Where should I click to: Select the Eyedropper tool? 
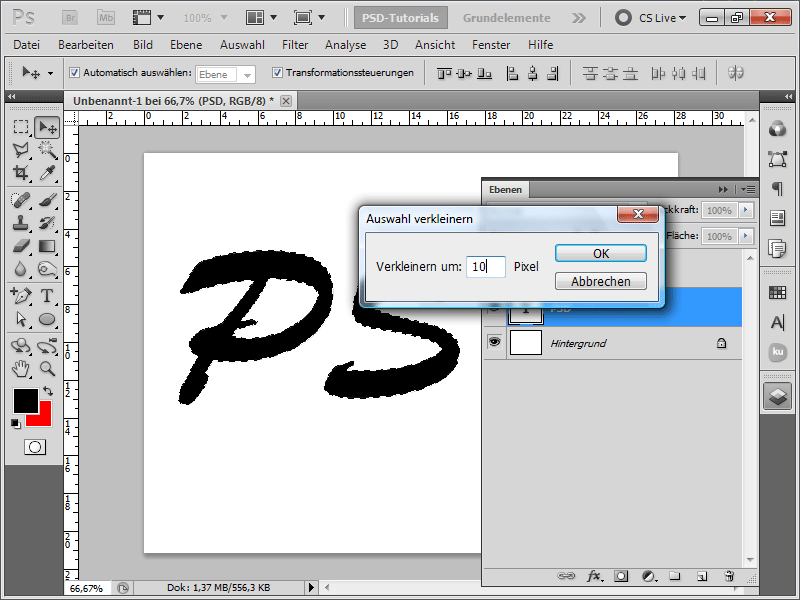click(x=47, y=173)
